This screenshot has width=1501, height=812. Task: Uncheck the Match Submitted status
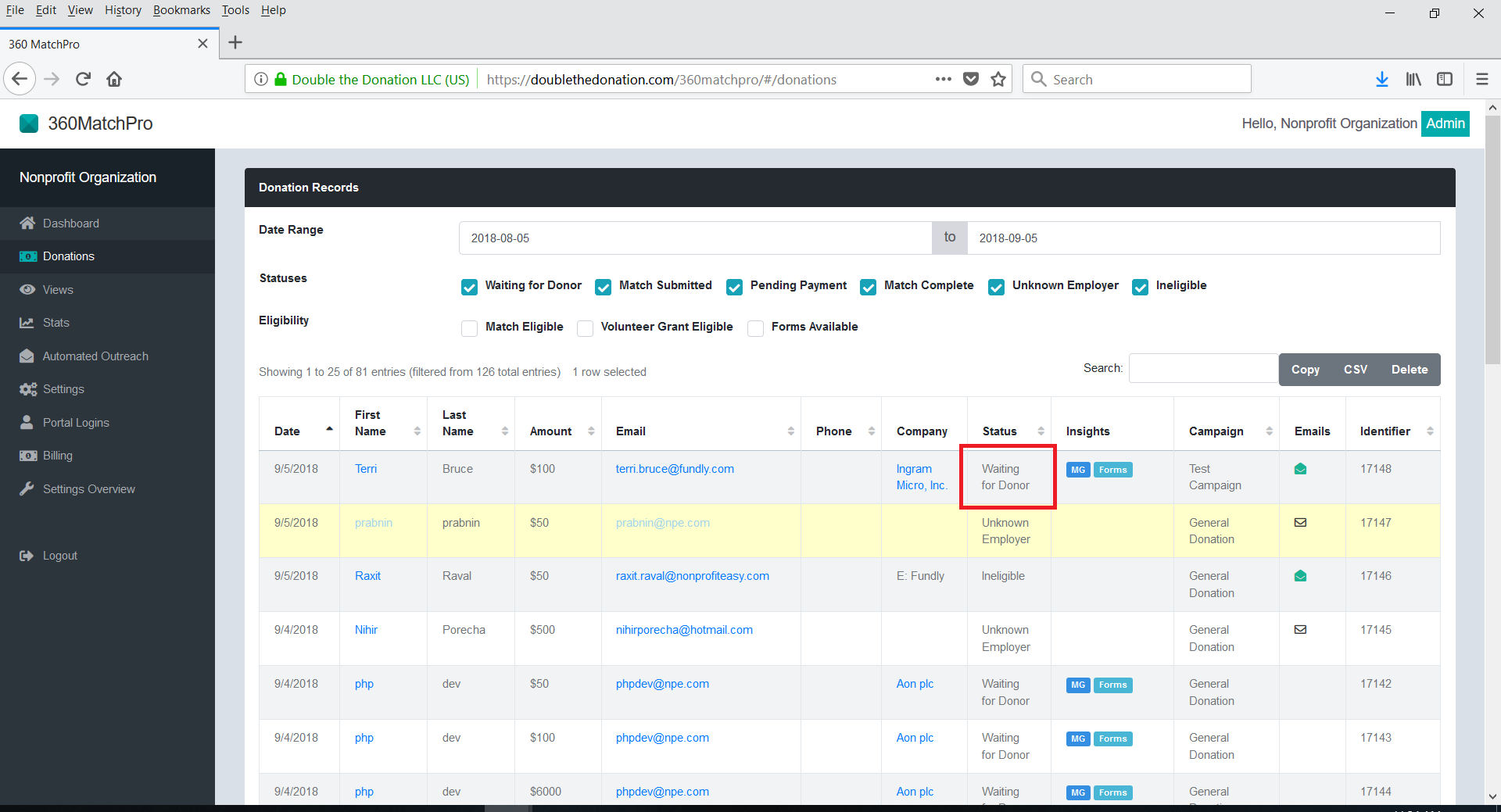pyautogui.click(x=603, y=287)
